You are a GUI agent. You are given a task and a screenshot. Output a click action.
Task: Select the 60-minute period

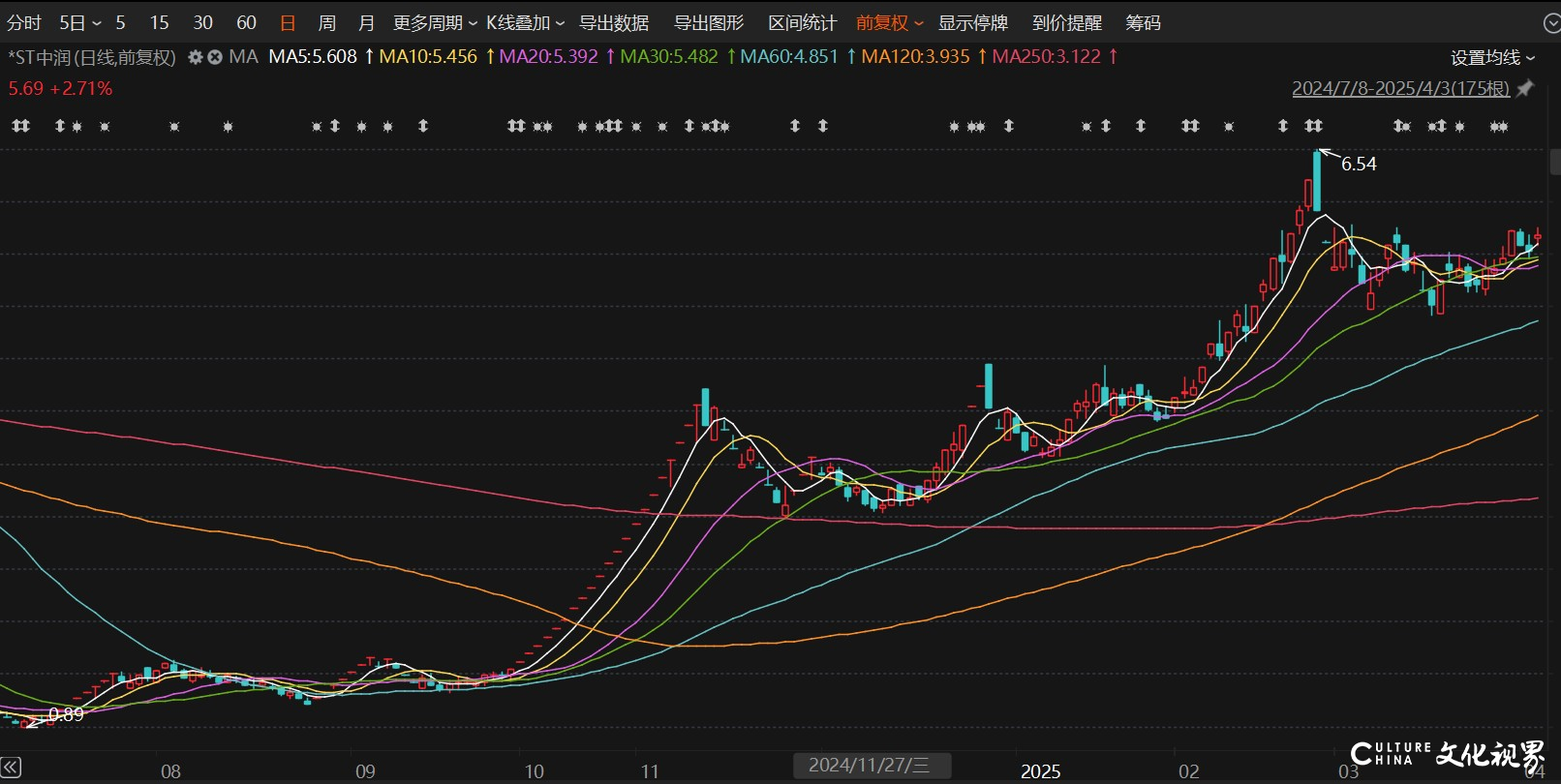pyautogui.click(x=247, y=22)
